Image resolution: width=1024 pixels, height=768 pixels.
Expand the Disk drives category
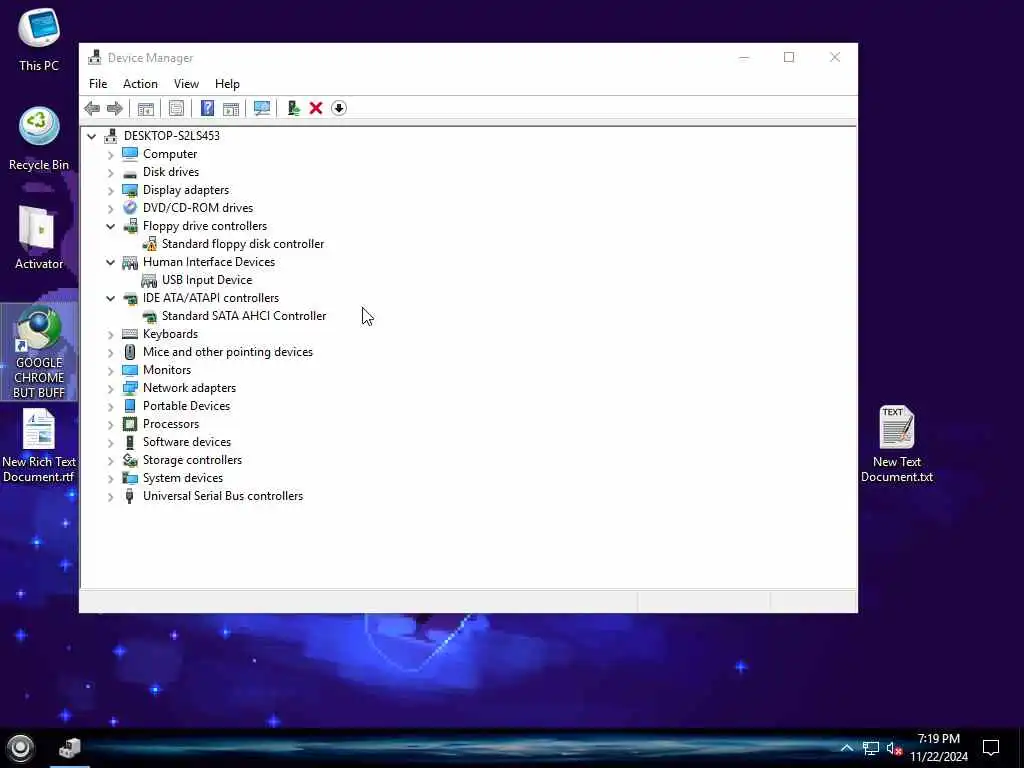pyautogui.click(x=110, y=172)
